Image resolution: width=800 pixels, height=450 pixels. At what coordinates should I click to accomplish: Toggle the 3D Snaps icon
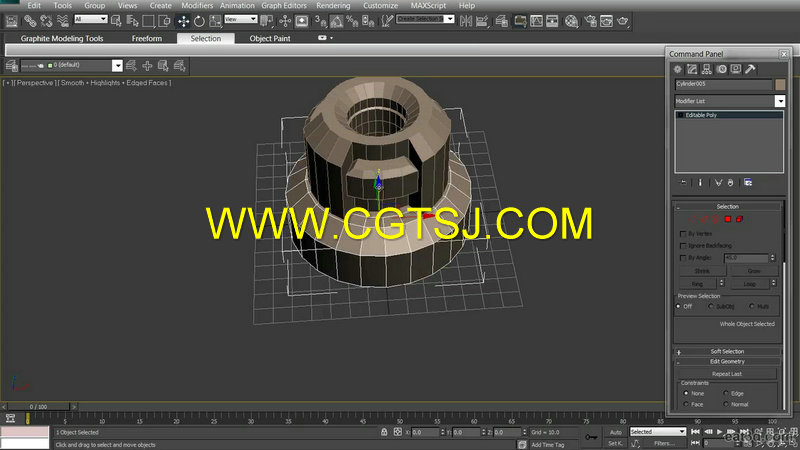pyautogui.click(x=320, y=21)
